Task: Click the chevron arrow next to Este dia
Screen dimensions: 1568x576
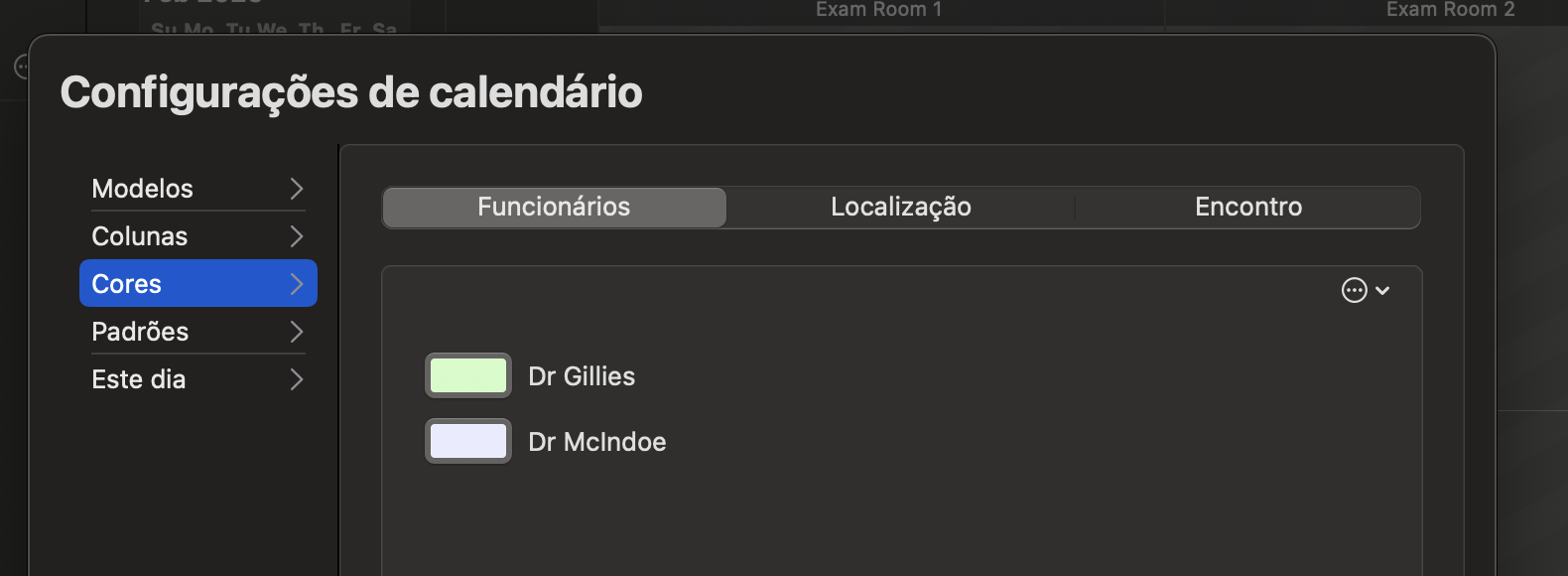Action: (x=296, y=379)
